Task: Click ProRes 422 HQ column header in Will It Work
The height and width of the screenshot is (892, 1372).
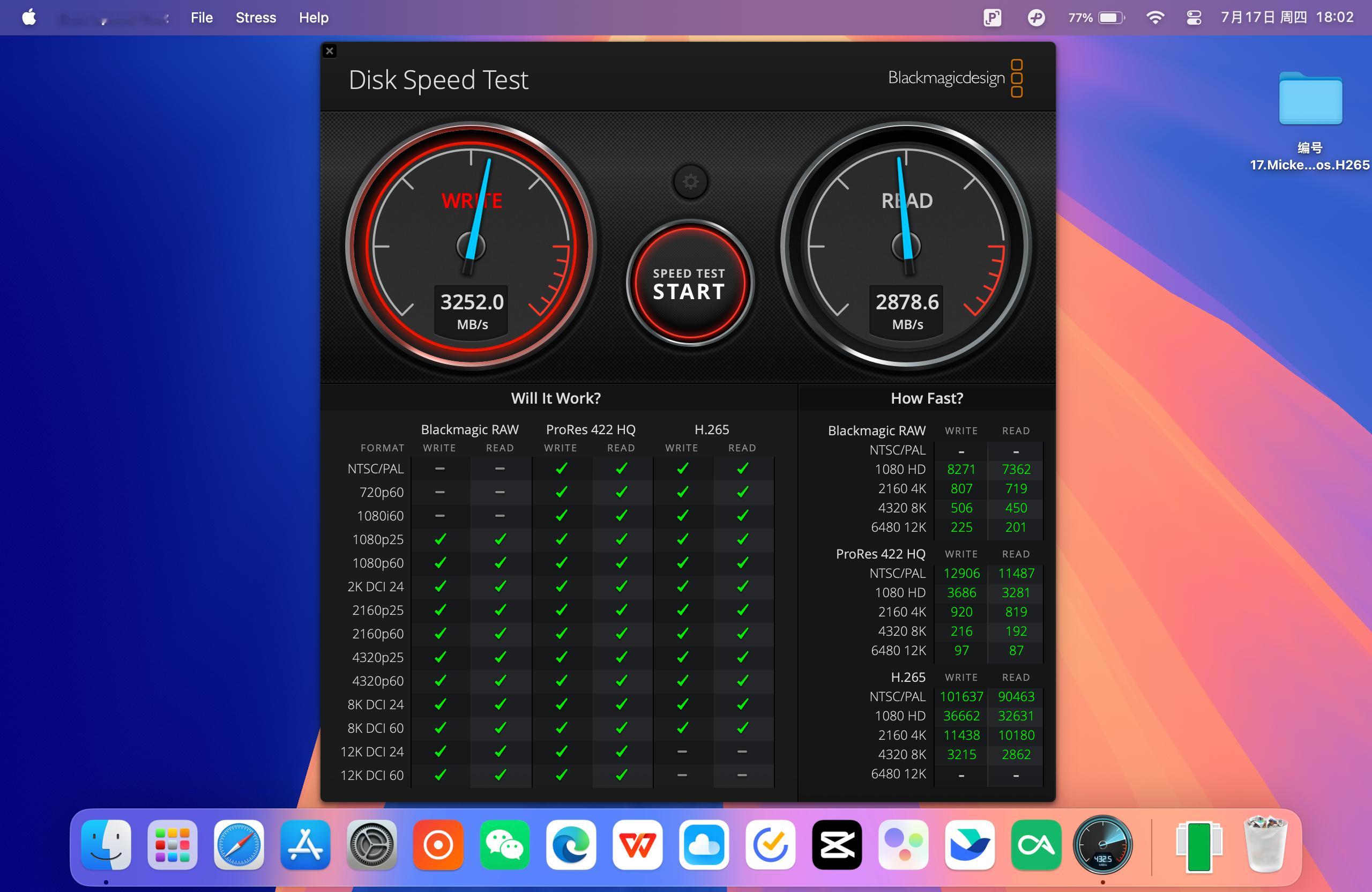Action: pos(590,429)
